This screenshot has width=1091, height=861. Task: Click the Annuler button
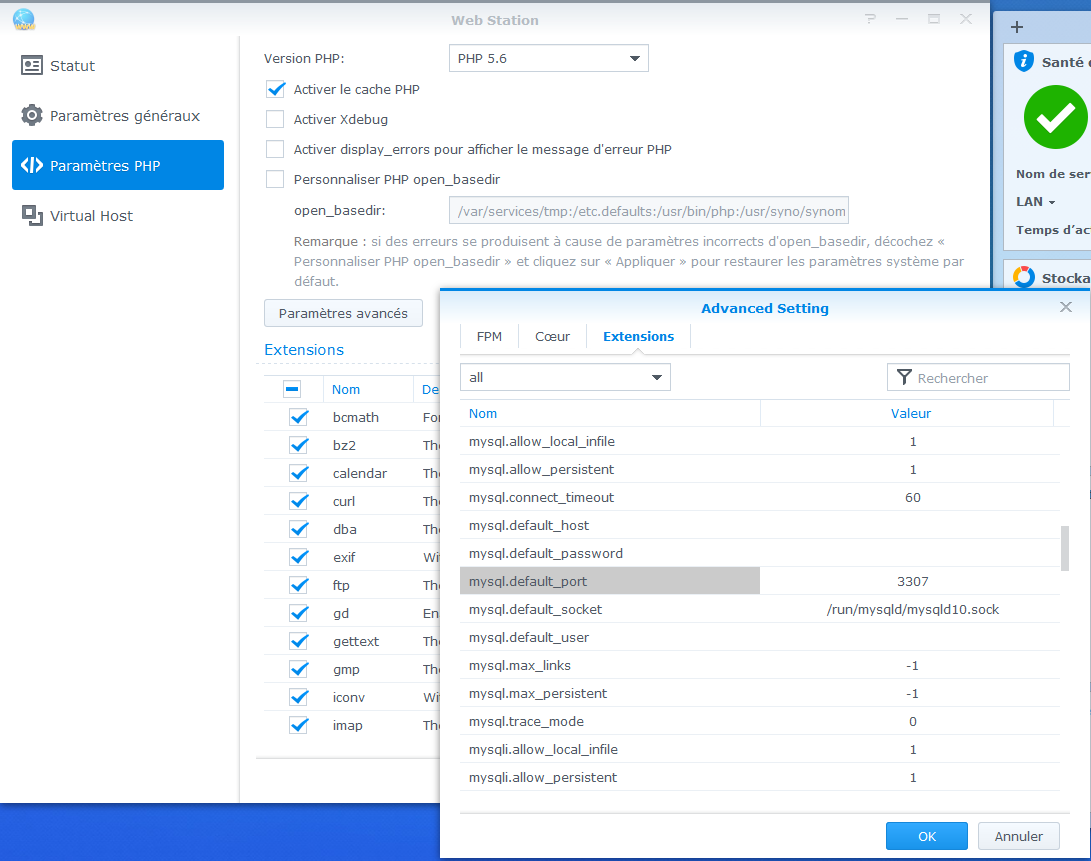1018,836
